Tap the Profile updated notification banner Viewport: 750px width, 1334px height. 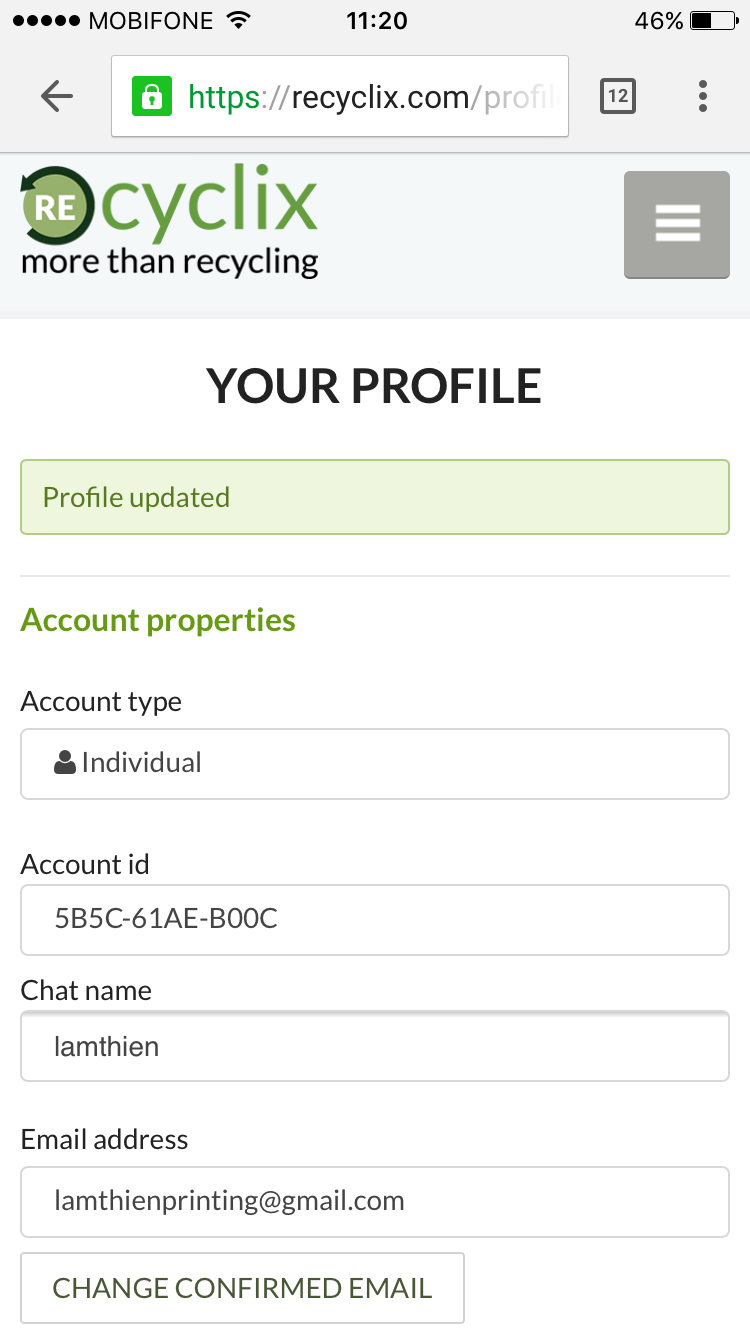(x=374, y=497)
